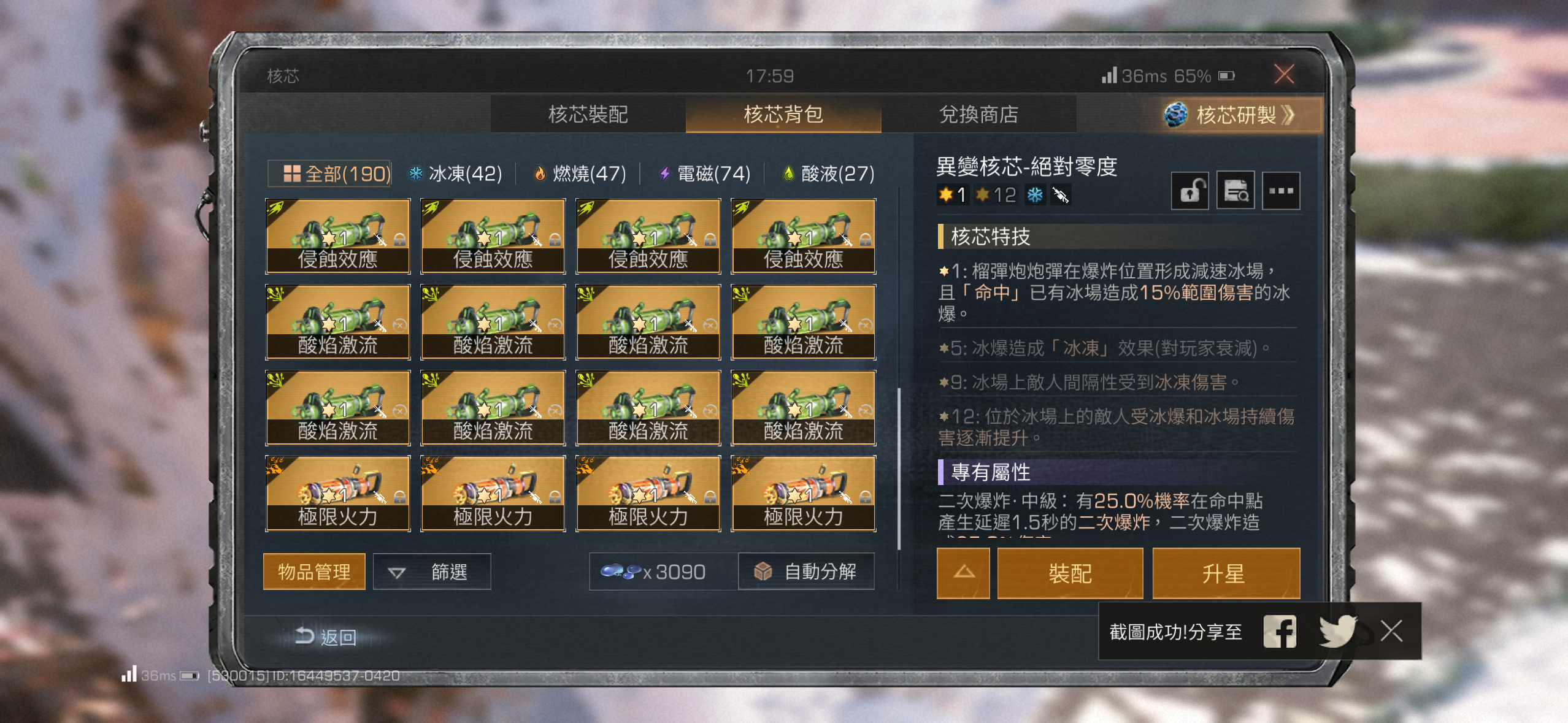1568x723 pixels.
Task: Click the 升星 star upgrade button
Action: (x=1226, y=573)
